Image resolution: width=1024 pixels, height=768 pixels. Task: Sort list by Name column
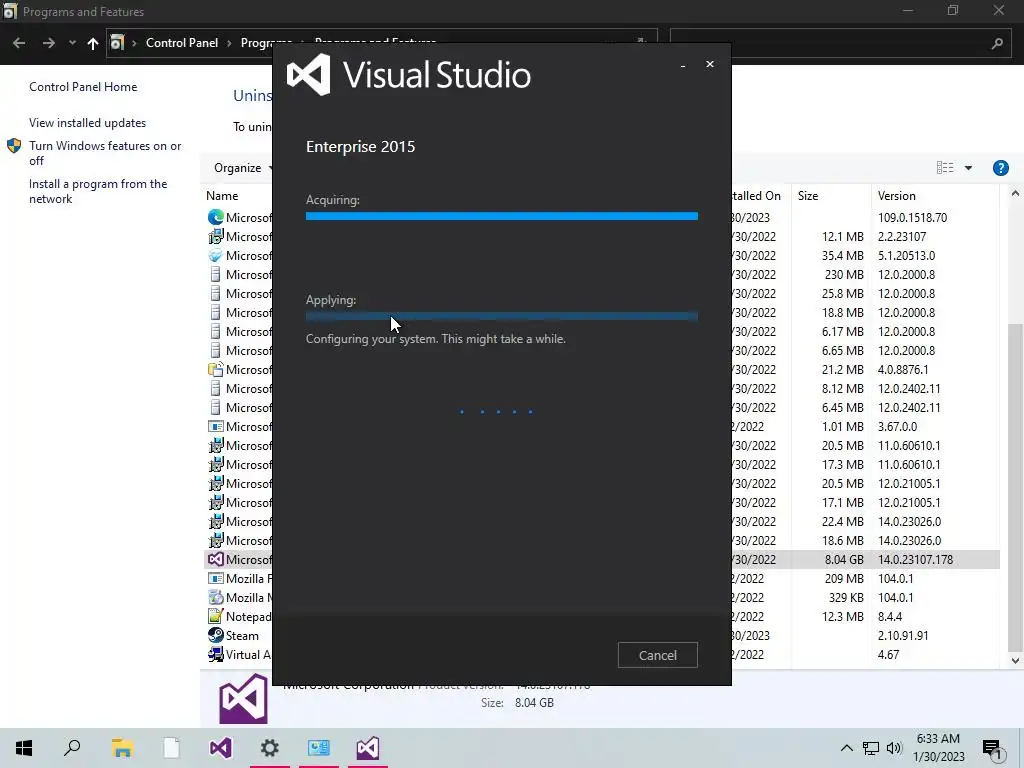(x=222, y=196)
